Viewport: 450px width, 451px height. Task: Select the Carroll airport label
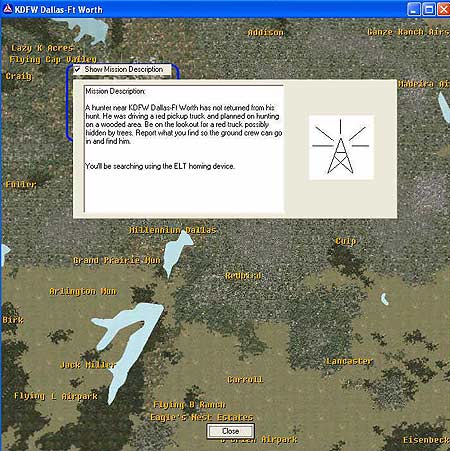tap(245, 379)
